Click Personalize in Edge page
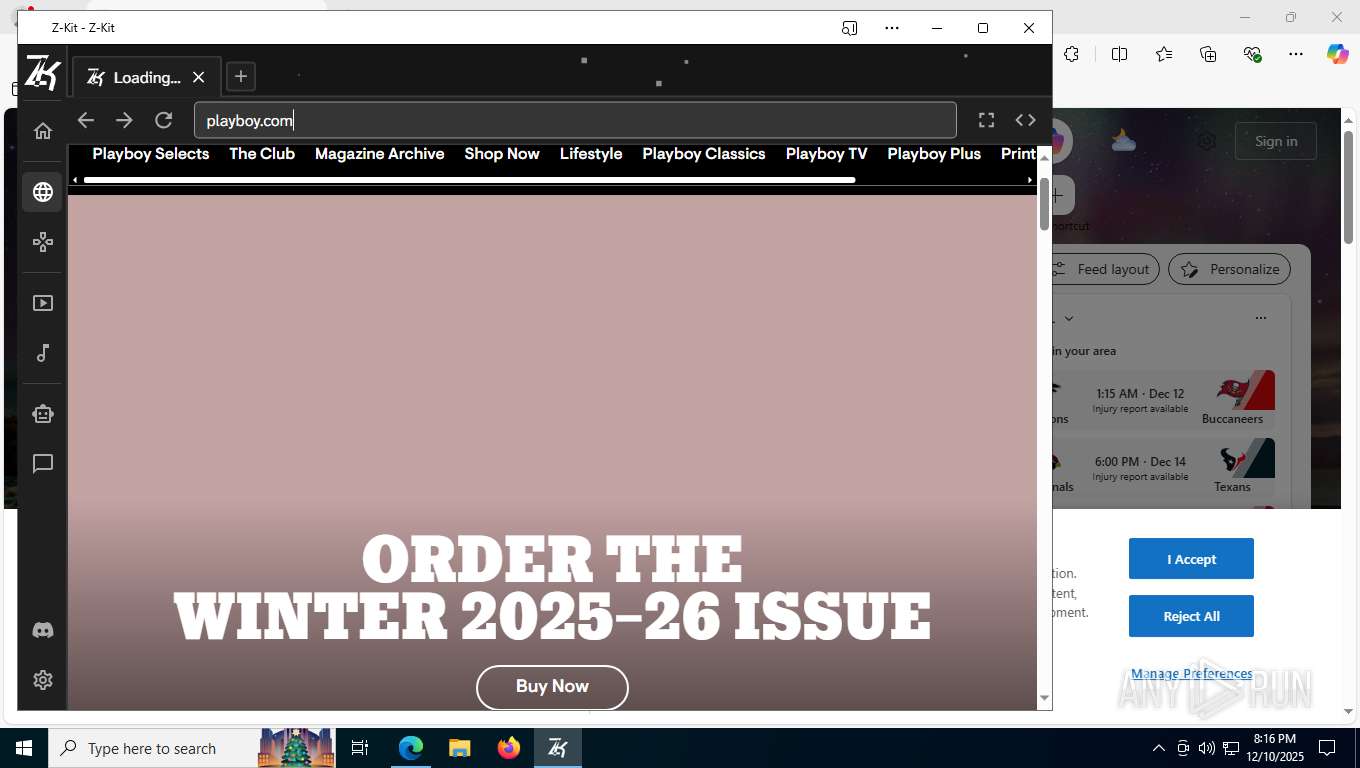The height and width of the screenshot is (768, 1360). (1230, 269)
